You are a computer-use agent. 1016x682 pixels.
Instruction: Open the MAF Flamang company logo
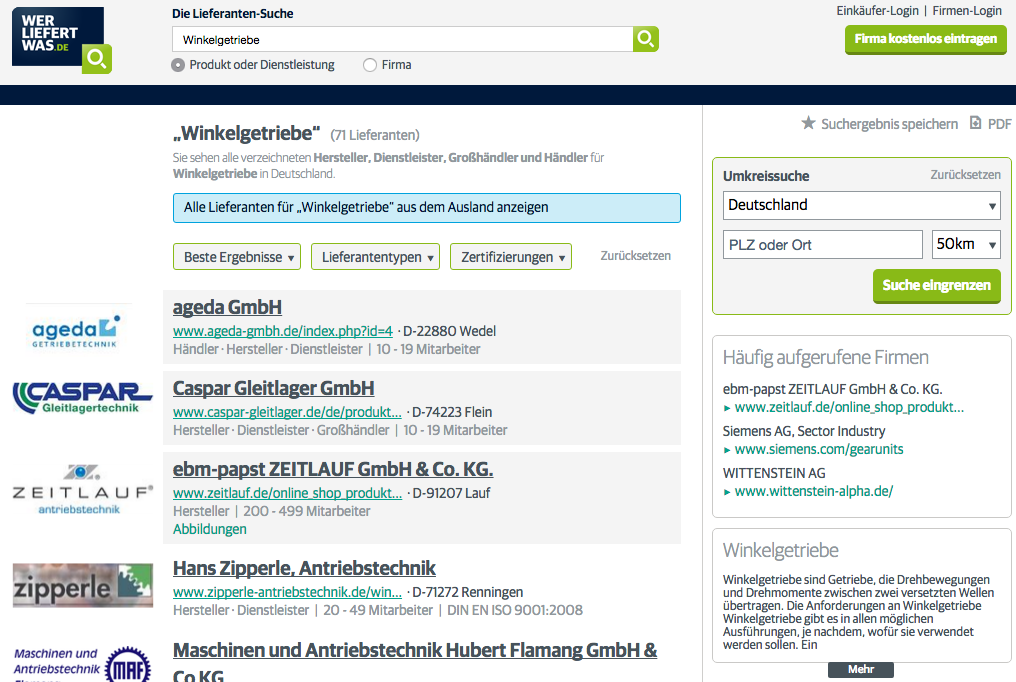coord(82,664)
